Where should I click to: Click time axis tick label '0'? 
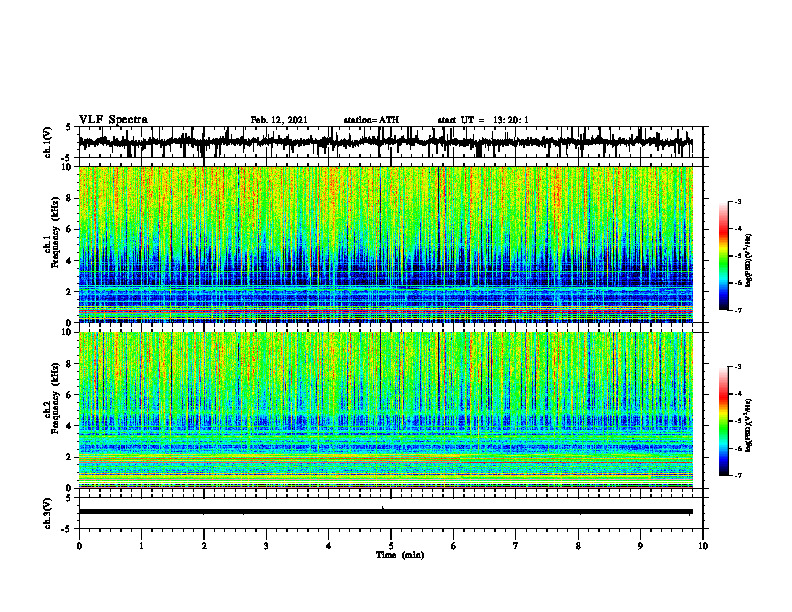pos(79,546)
